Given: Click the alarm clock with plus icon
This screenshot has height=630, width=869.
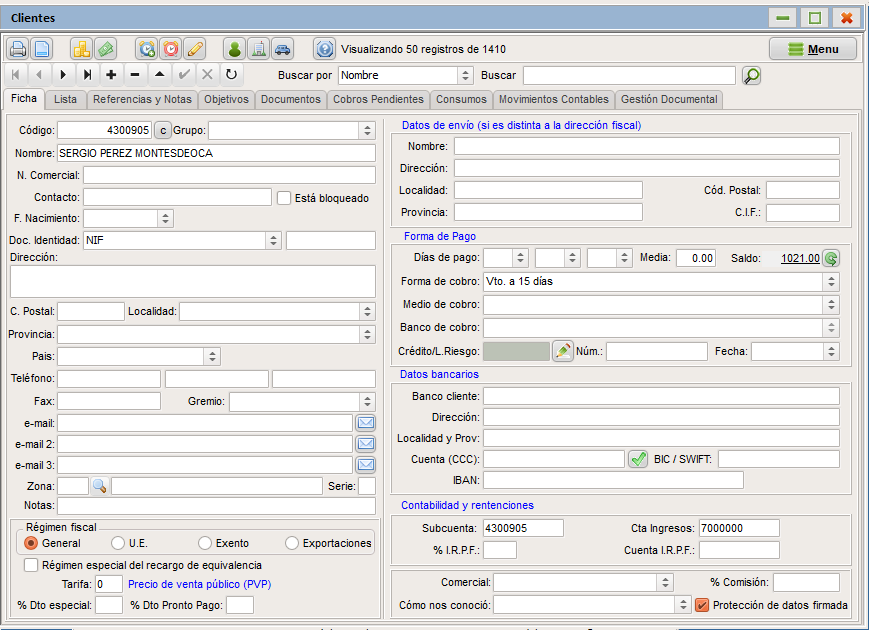Looking at the screenshot, I should (147, 49).
